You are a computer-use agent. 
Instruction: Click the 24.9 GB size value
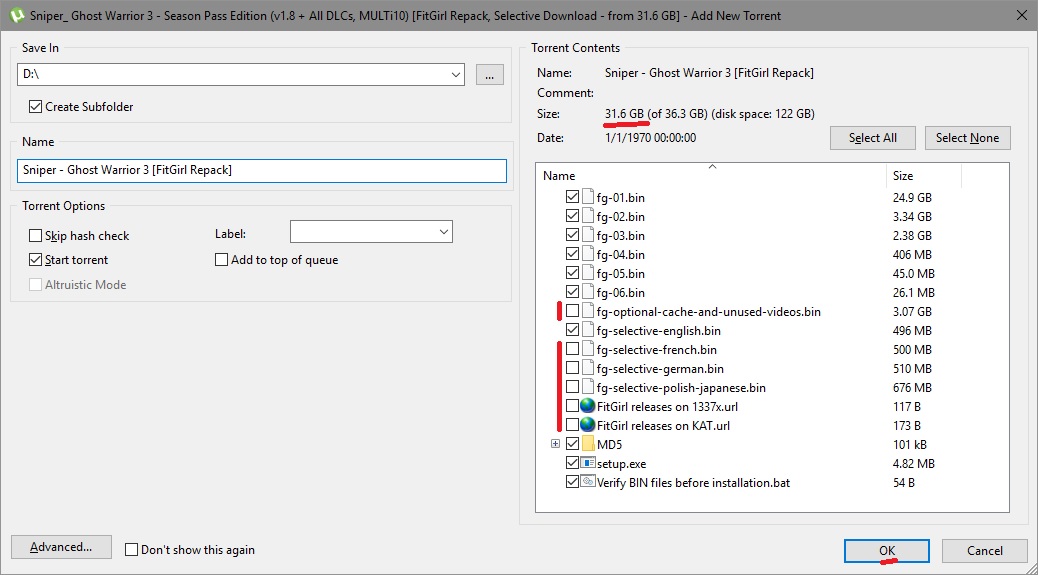(x=912, y=198)
